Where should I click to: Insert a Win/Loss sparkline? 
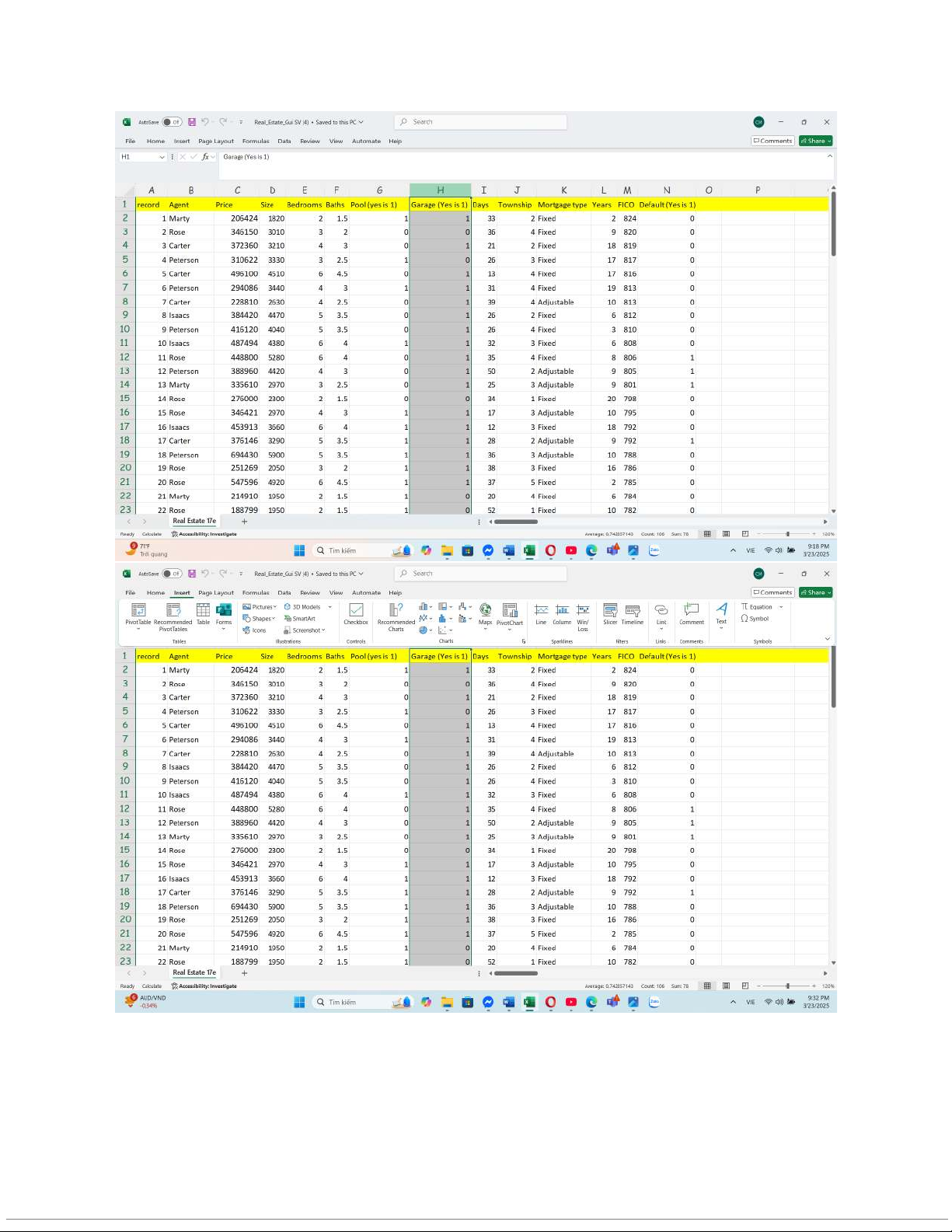click(x=583, y=613)
